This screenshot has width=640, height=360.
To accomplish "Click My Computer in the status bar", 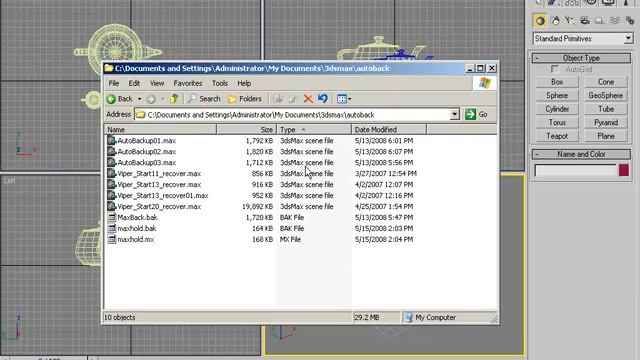I will (431, 317).
